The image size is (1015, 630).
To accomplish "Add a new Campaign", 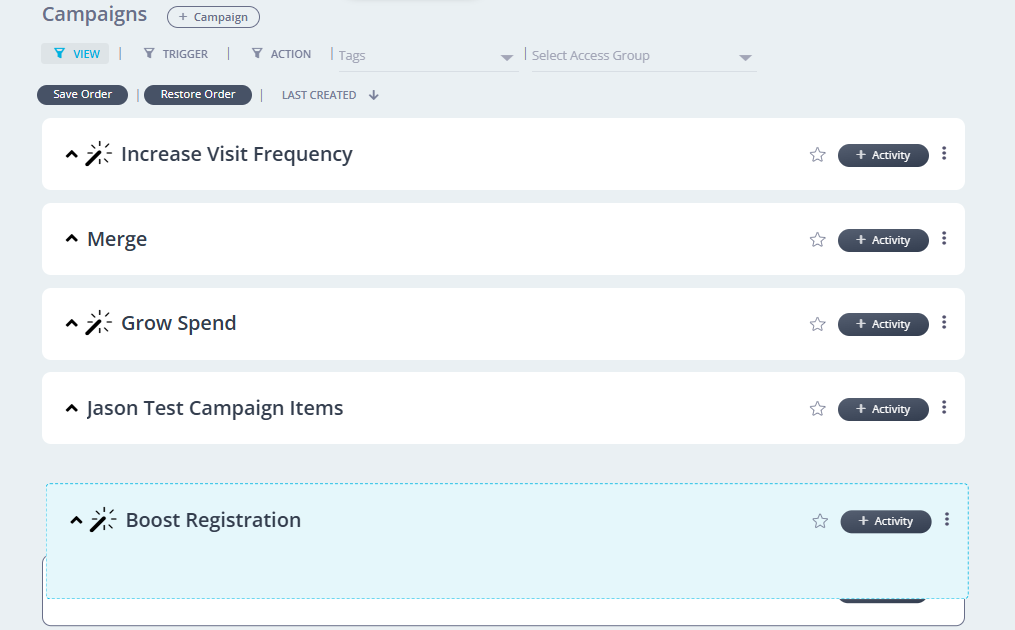I will coord(213,17).
